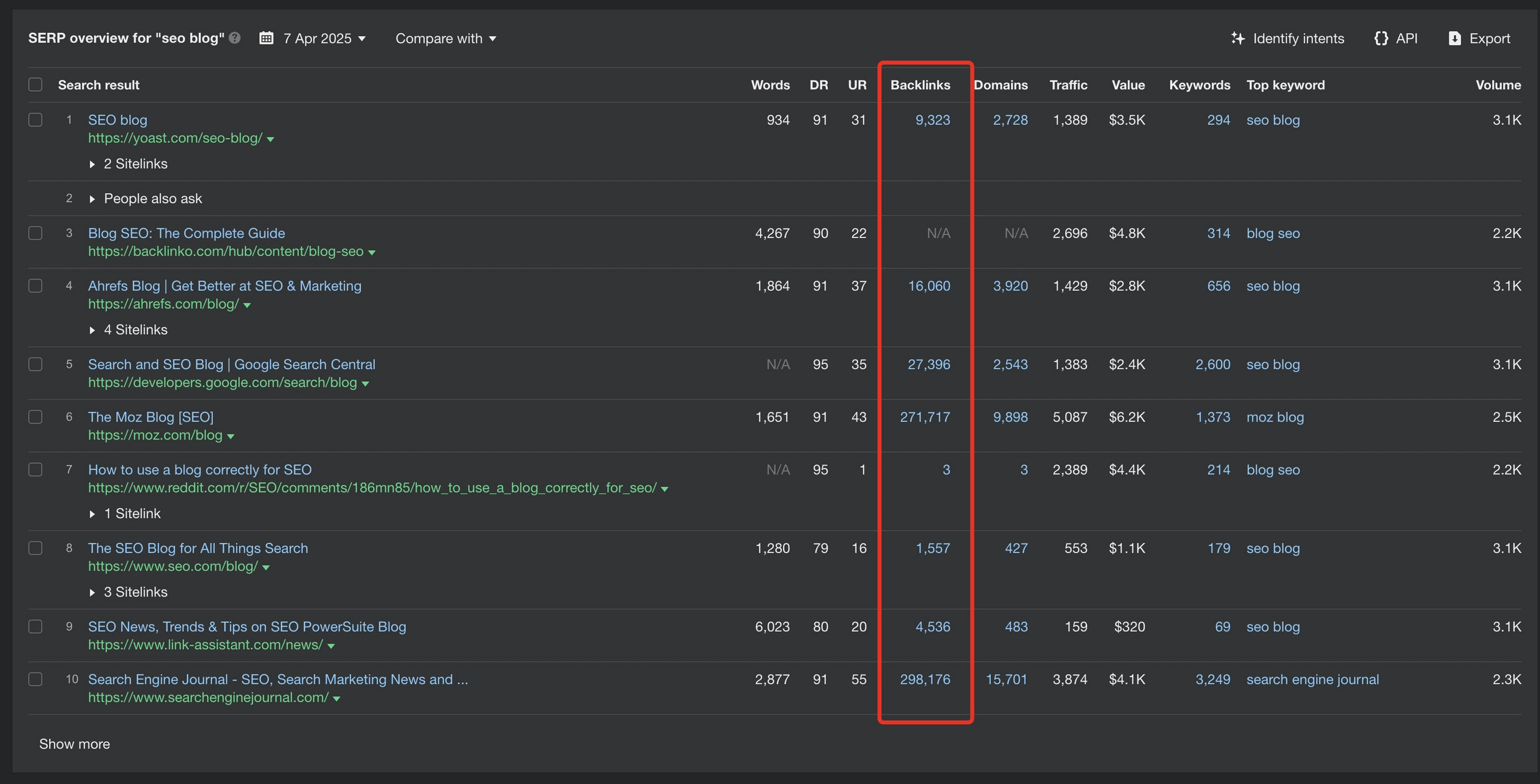Image resolution: width=1540 pixels, height=784 pixels.
Task: Sort by the Backlinks column header
Action: (x=920, y=84)
